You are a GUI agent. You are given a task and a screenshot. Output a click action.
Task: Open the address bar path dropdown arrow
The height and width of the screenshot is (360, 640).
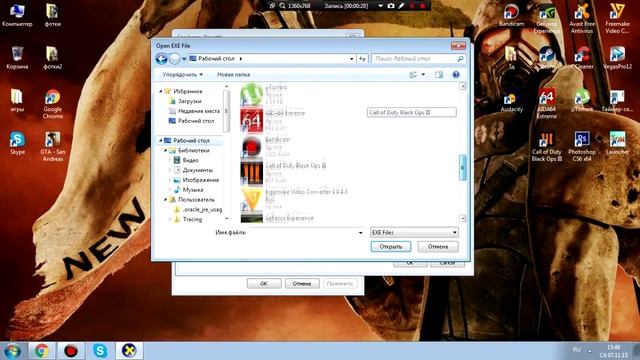(352, 59)
